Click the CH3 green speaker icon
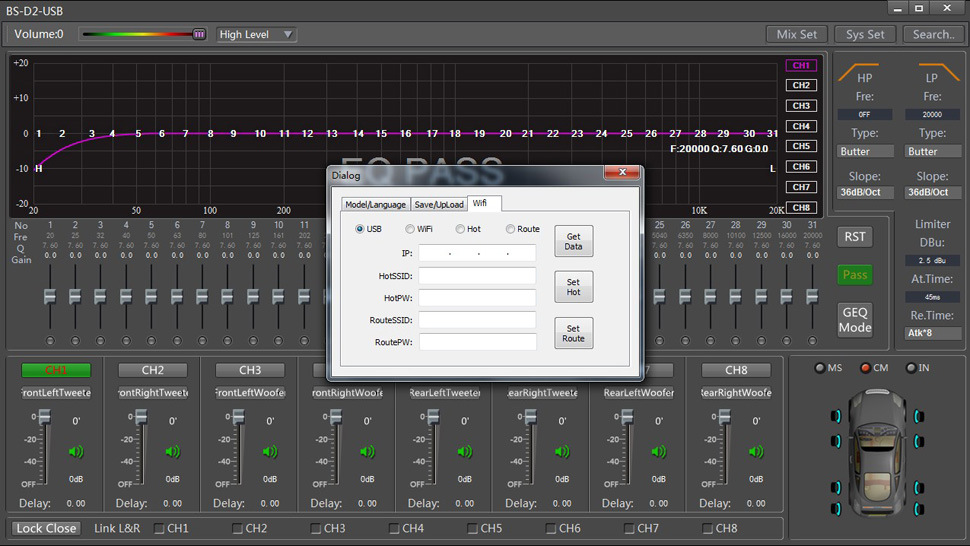This screenshot has width=970, height=546. pyautogui.click(x=271, y=452)
